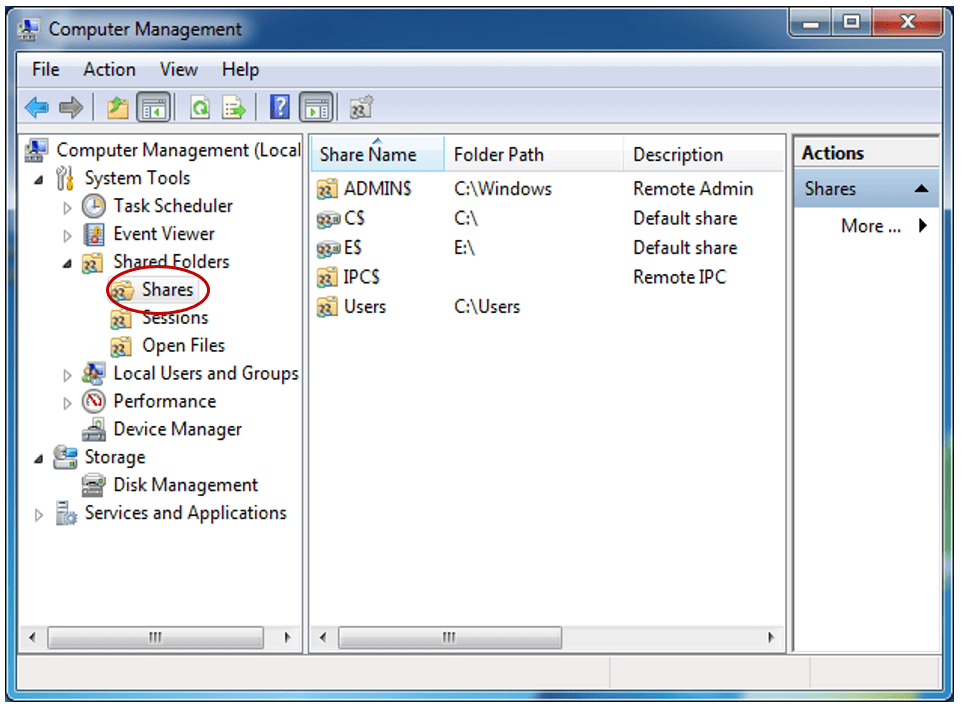Screen dimensions: 962x707
Task: Collapse the System Tools tree node arrow
Action: pos(39,180)
